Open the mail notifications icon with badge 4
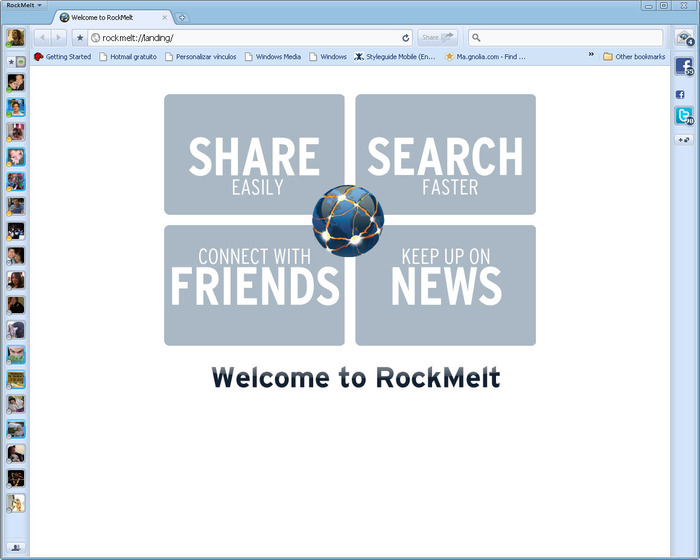 [684, 38]
